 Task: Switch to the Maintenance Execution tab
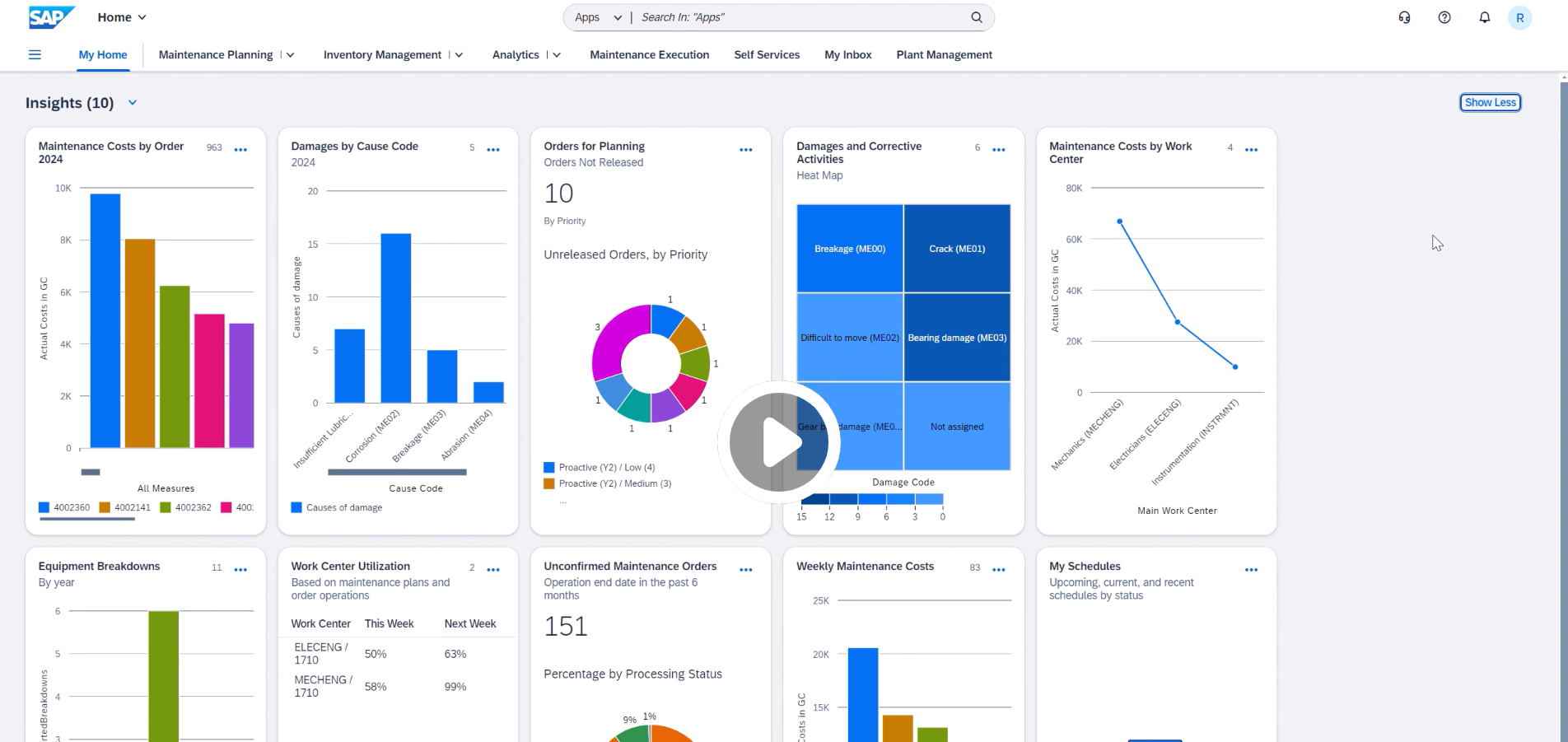point(649,54)
